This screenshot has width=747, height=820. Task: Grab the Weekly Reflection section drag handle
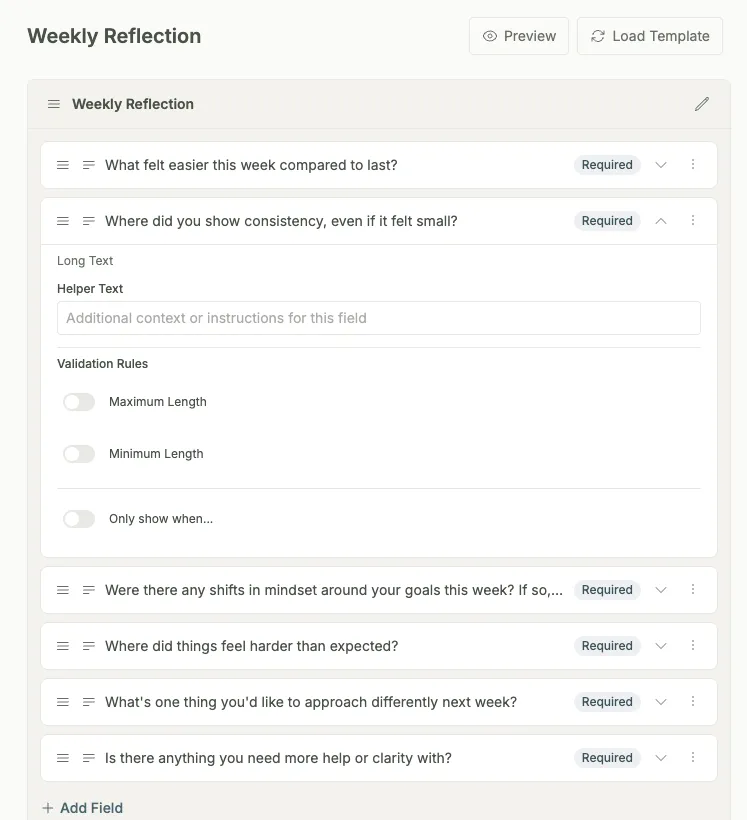click(54, 104)
